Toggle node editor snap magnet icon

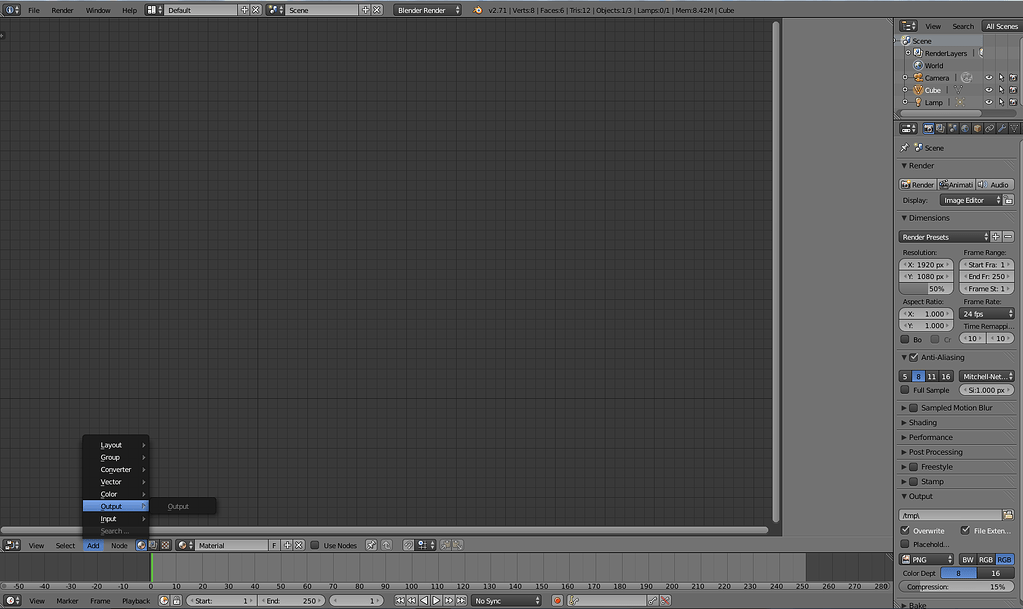tap(408, 545)
